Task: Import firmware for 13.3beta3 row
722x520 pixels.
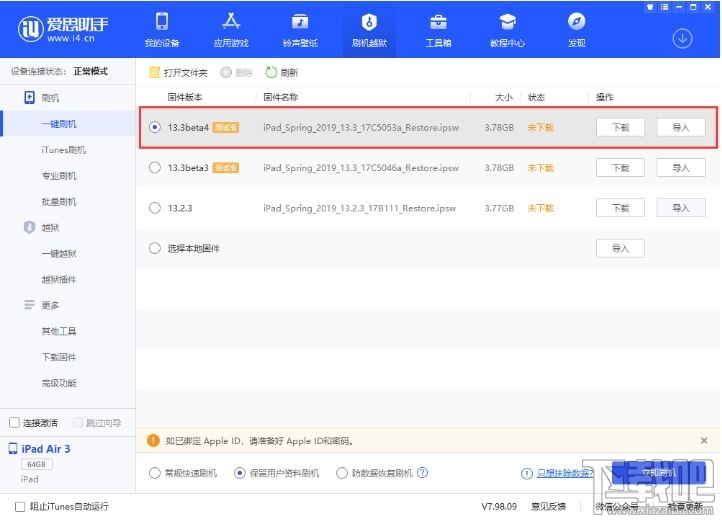Action: [681, 168]
